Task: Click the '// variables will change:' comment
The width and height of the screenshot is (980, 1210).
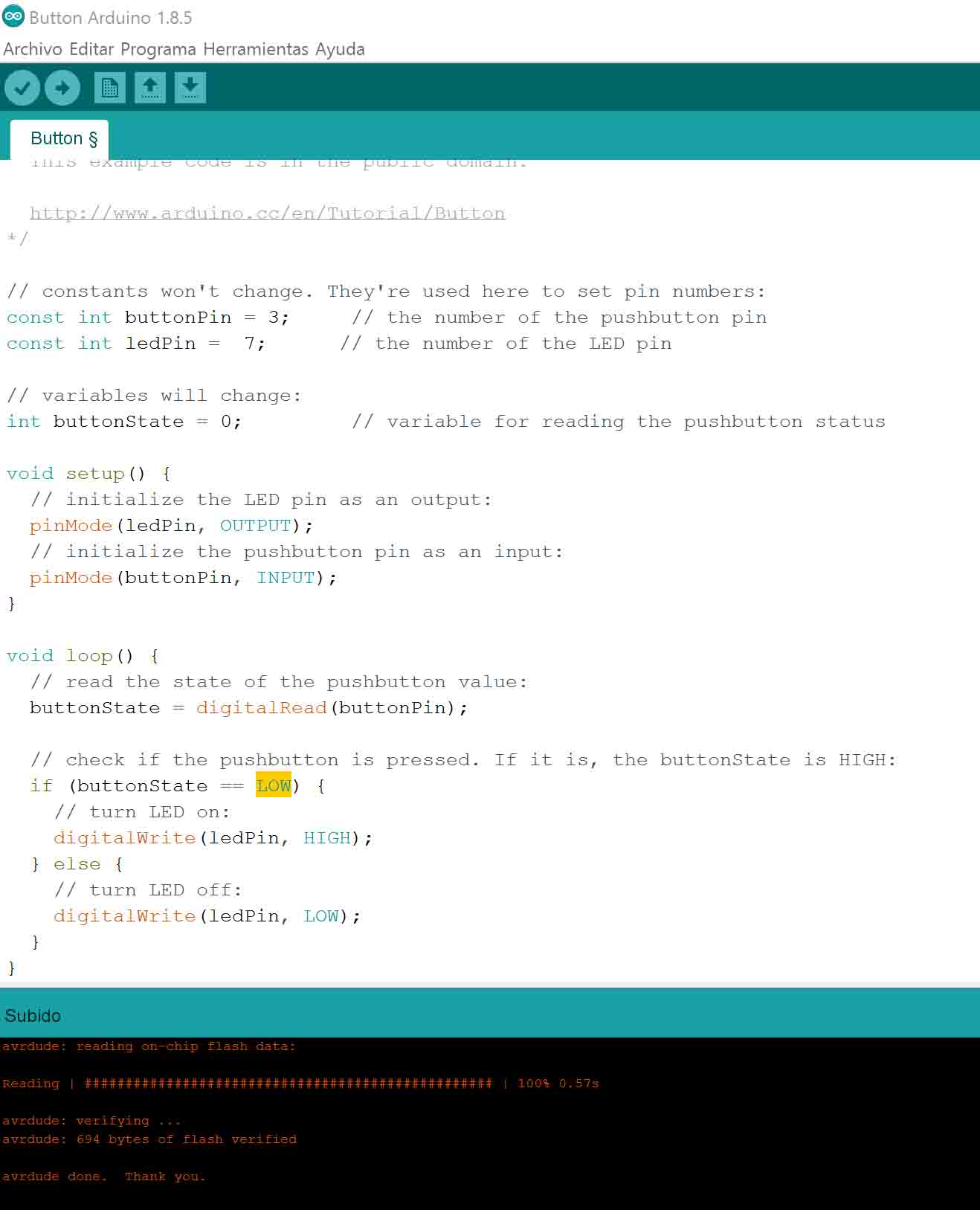Action: click(154, 396)
